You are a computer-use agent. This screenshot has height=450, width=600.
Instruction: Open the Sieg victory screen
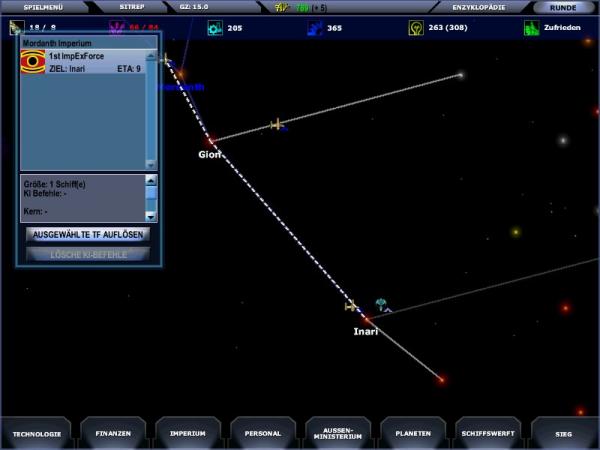(x=564, y=434)
